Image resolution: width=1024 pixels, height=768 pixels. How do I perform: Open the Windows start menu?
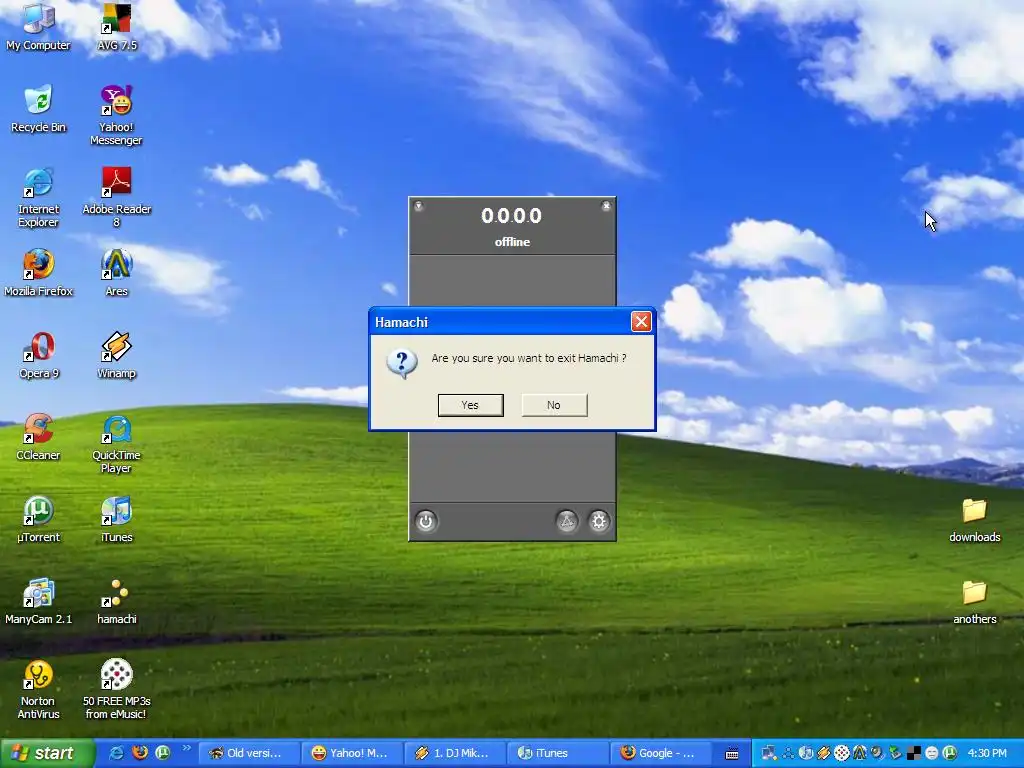[x=47, y=753]
